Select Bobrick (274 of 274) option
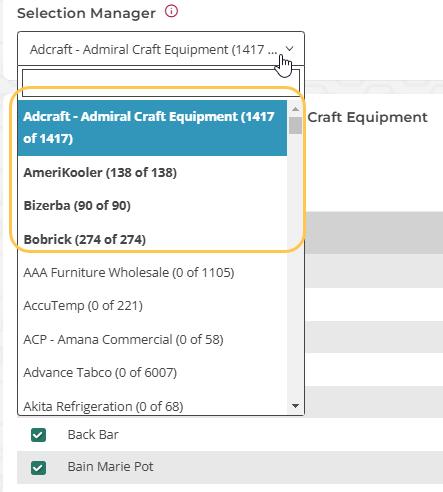This screenshot has width=443, height=492. point(152,239)
